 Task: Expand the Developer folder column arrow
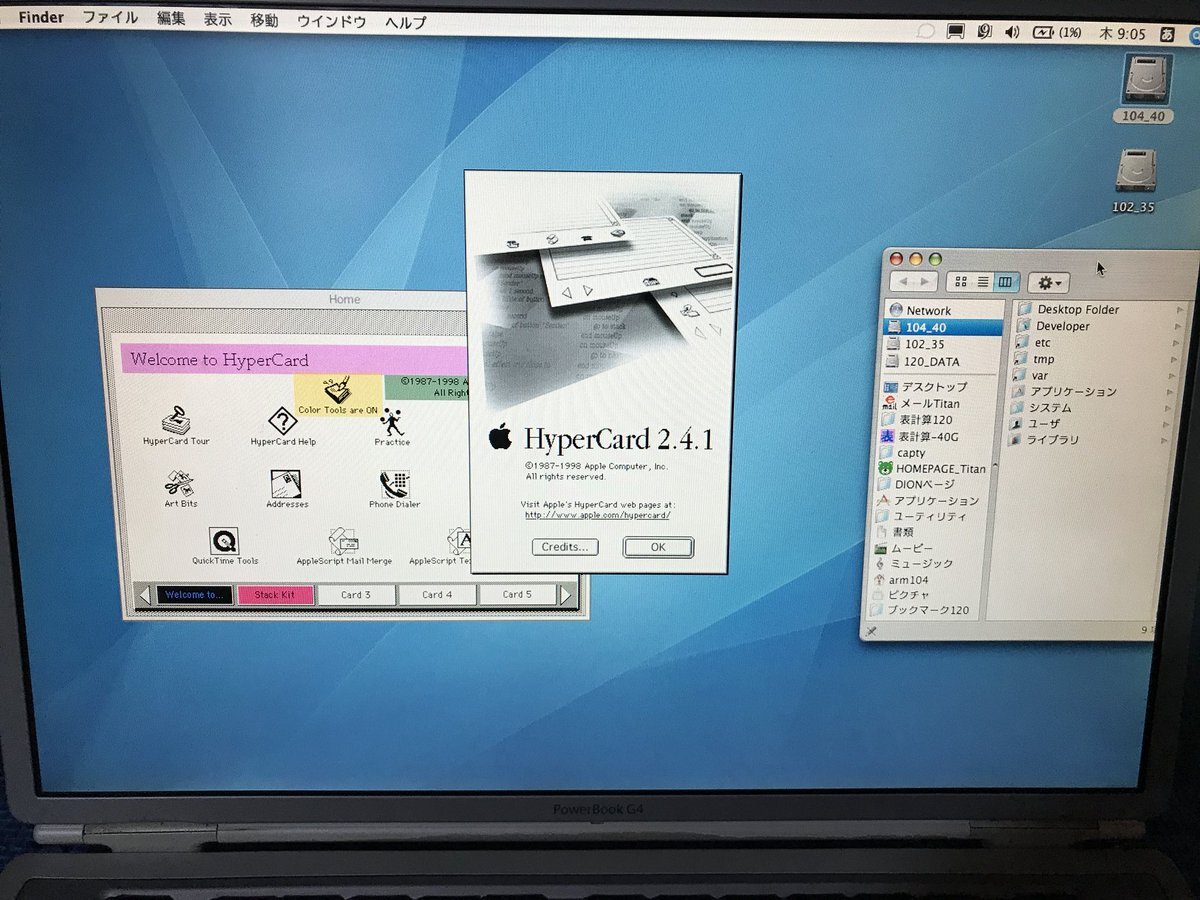(1179, 326)
